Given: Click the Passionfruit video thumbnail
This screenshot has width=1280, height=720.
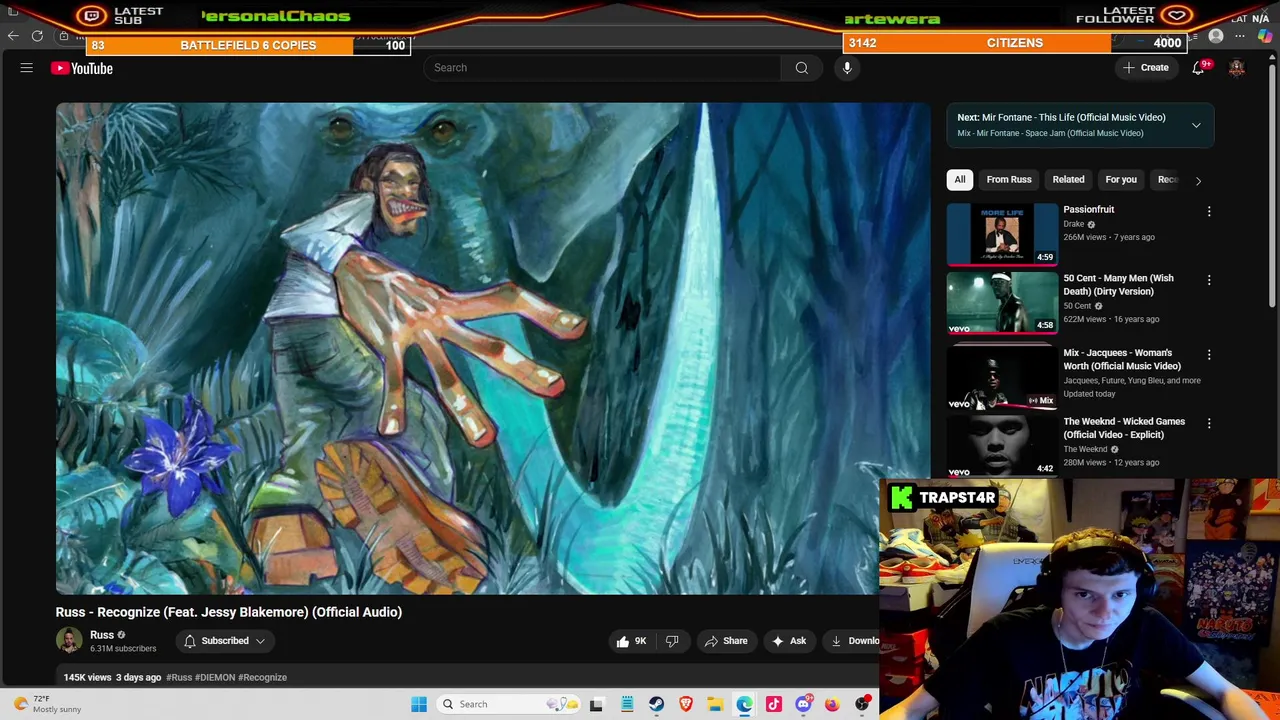Looking at the screenshot, I should point(1002,234).
